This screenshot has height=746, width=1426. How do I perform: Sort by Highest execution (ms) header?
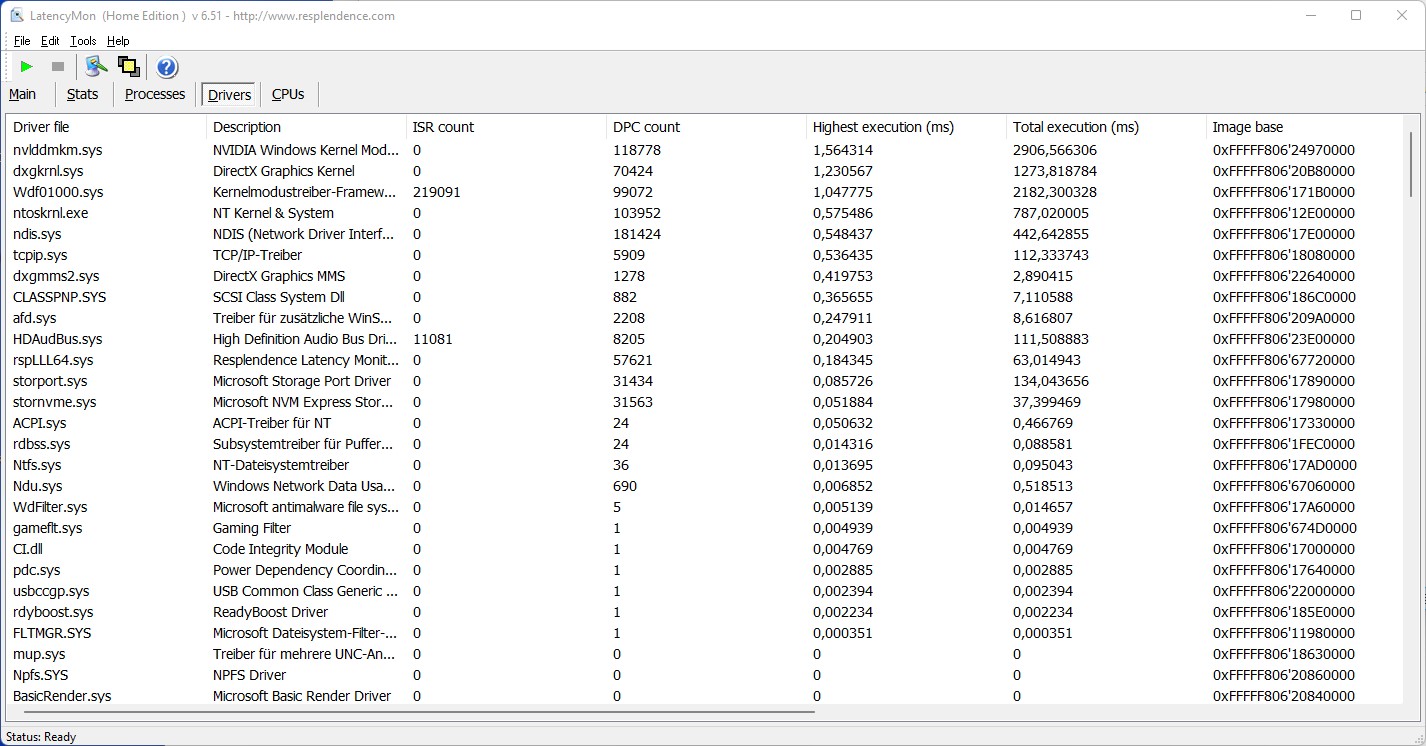[906, 127]
